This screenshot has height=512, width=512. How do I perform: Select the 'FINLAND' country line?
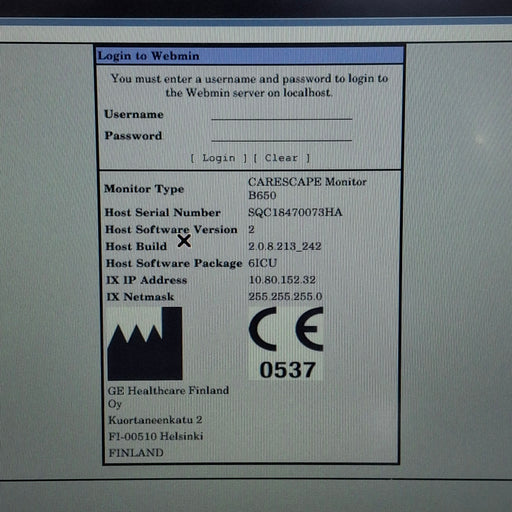(x=136, y=453)
